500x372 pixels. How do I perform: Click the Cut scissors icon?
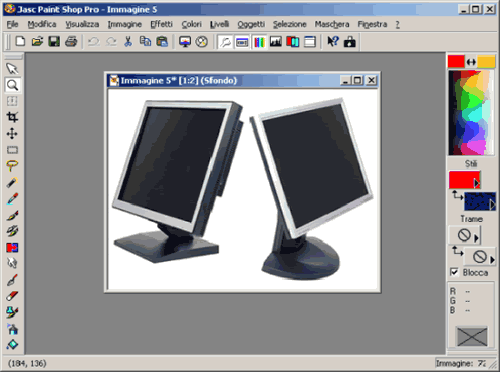[x=128, y=42]
